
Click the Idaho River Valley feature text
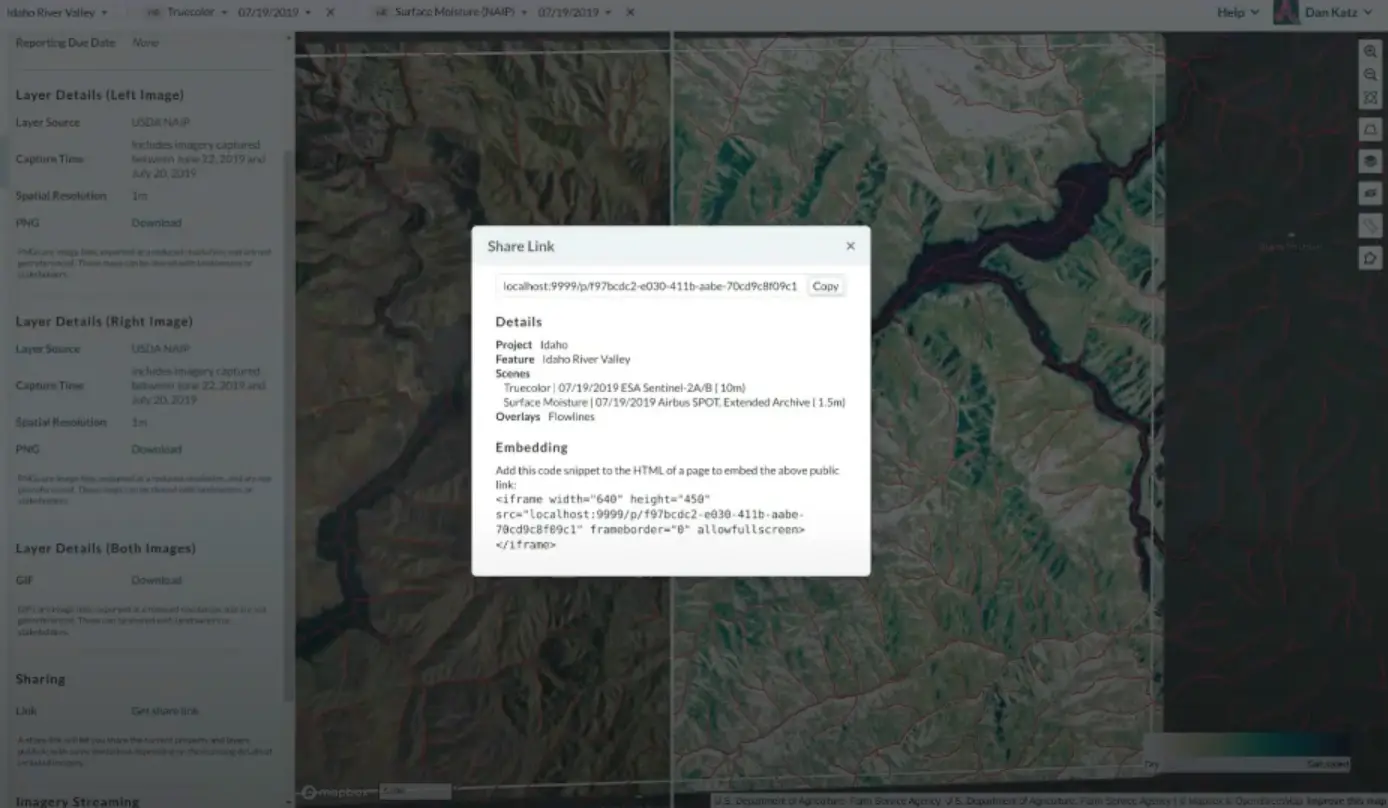pyautogui.click(x=586, y=360)
